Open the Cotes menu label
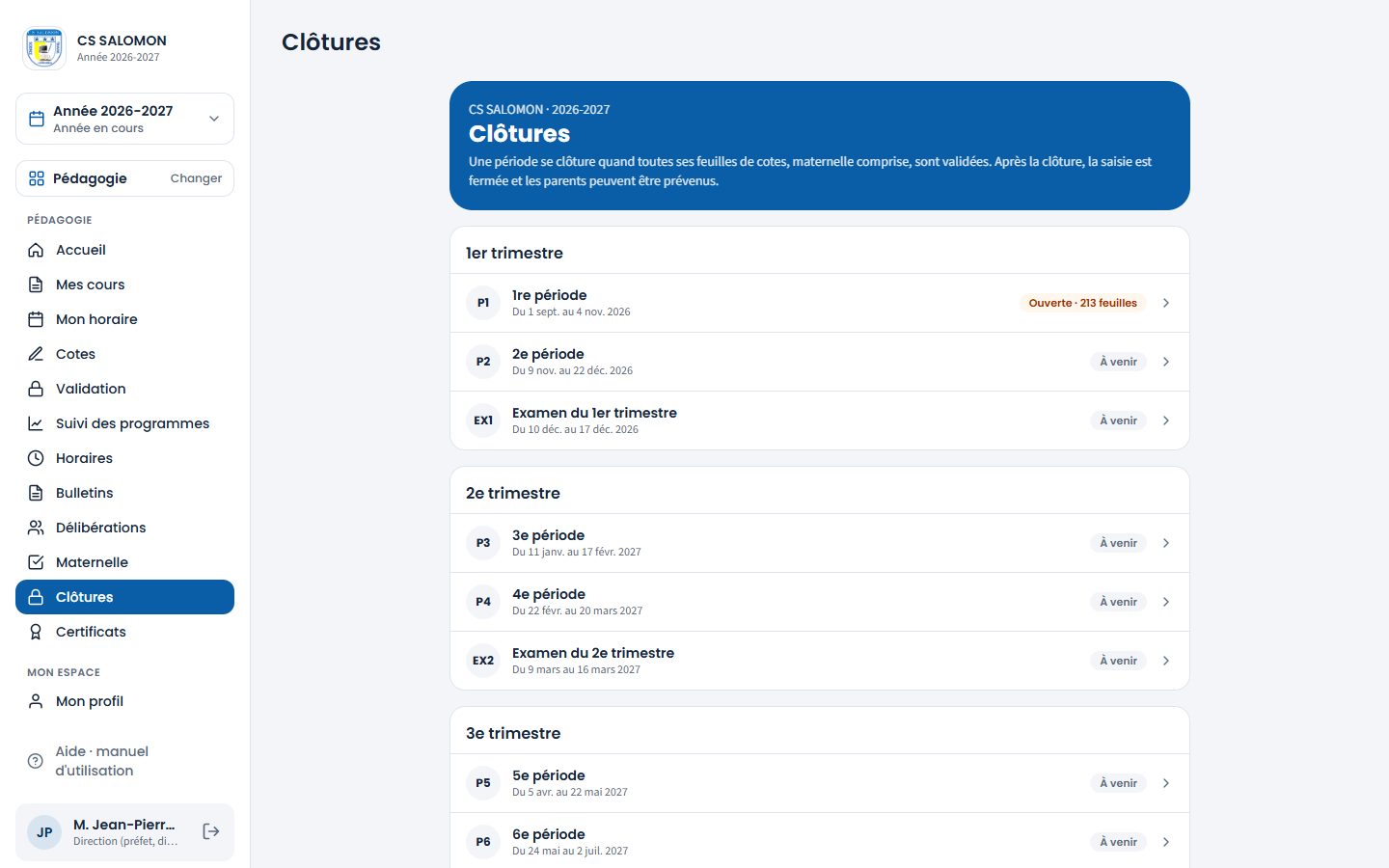 [75, 354]
